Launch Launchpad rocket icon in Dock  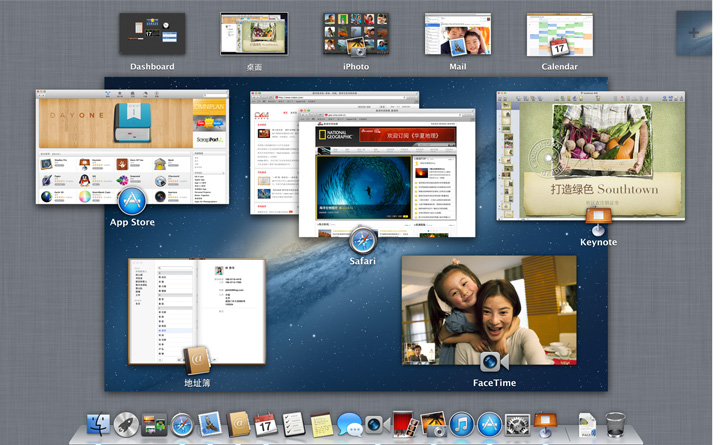point(126,424)
